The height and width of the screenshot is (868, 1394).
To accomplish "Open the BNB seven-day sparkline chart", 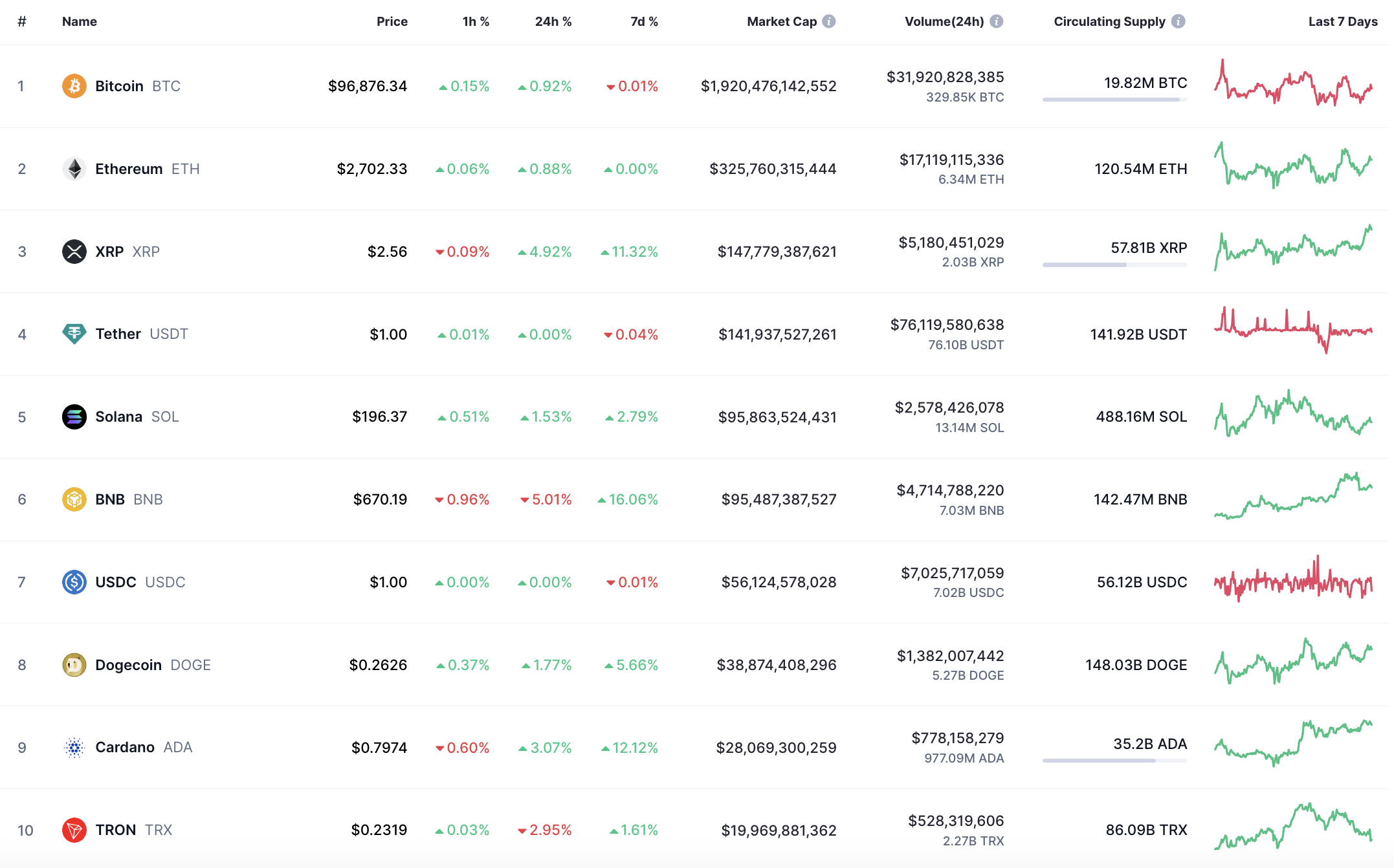I will click(x=1292, y=497).
